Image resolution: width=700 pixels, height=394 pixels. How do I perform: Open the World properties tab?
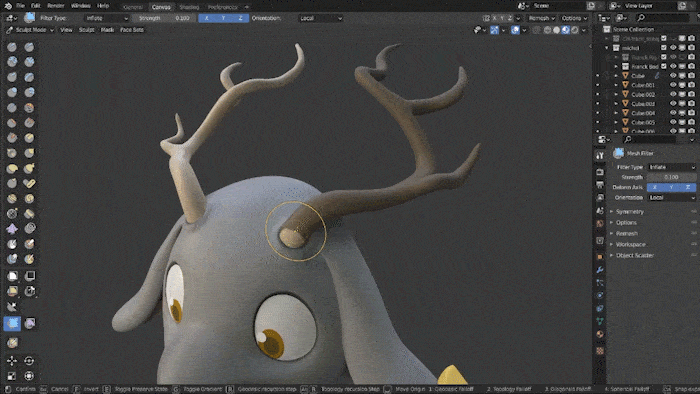point(600,223)
